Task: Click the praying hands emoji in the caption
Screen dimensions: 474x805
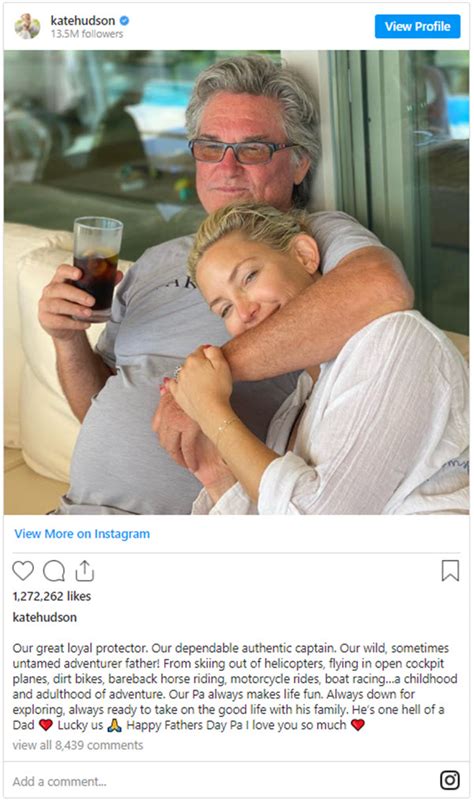Action: (114, 725)
